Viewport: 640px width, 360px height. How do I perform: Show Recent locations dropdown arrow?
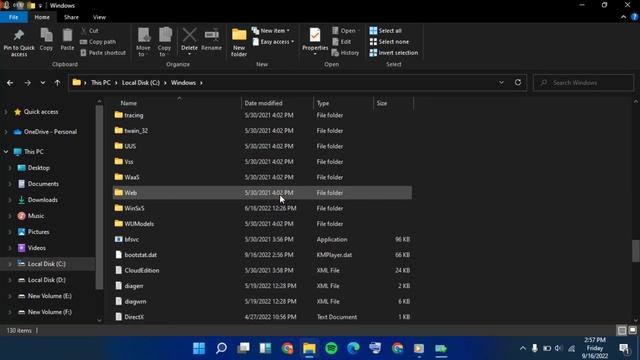pos(43,83)
